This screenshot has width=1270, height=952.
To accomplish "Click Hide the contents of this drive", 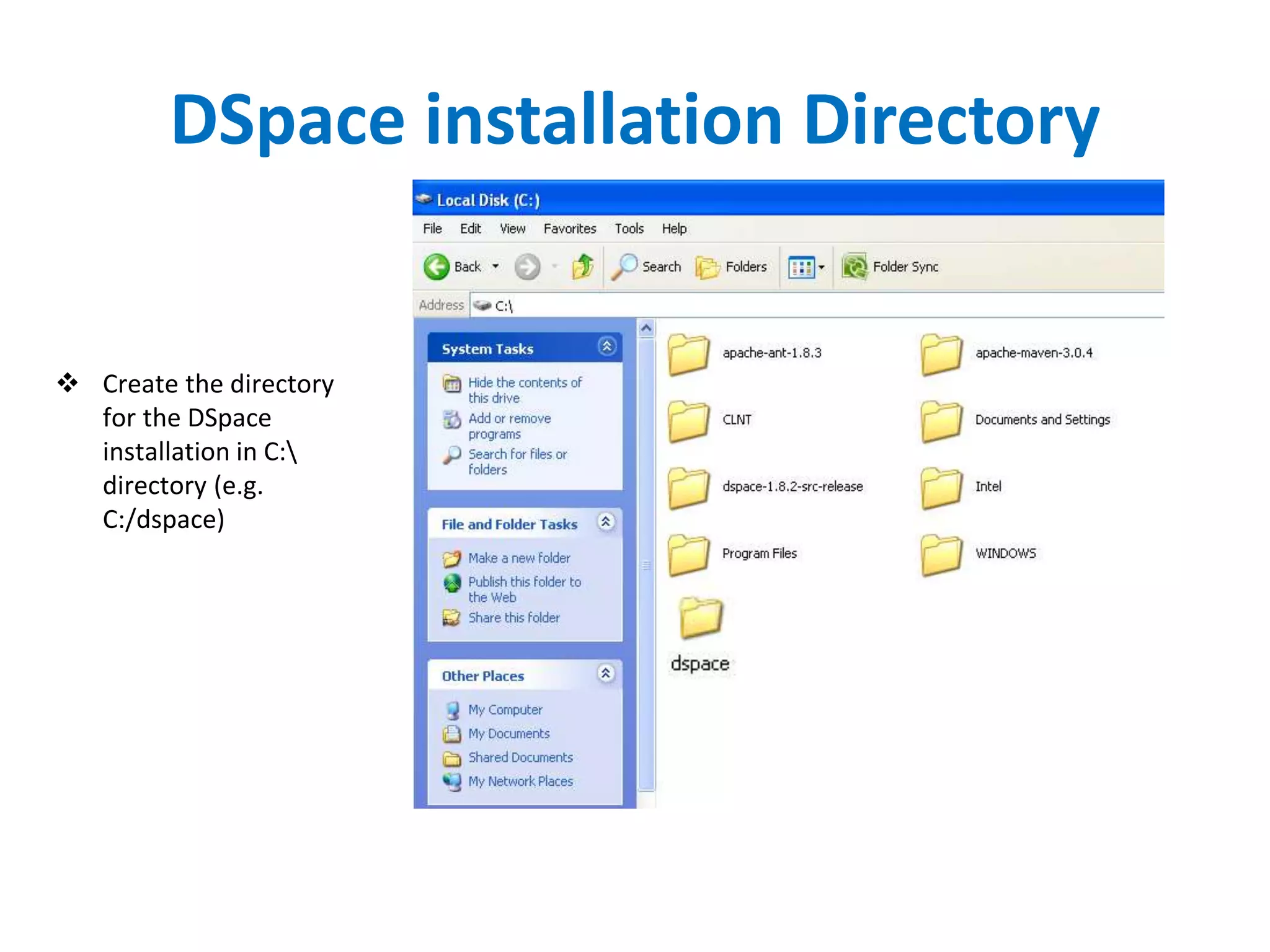I will tap(525, 390).
